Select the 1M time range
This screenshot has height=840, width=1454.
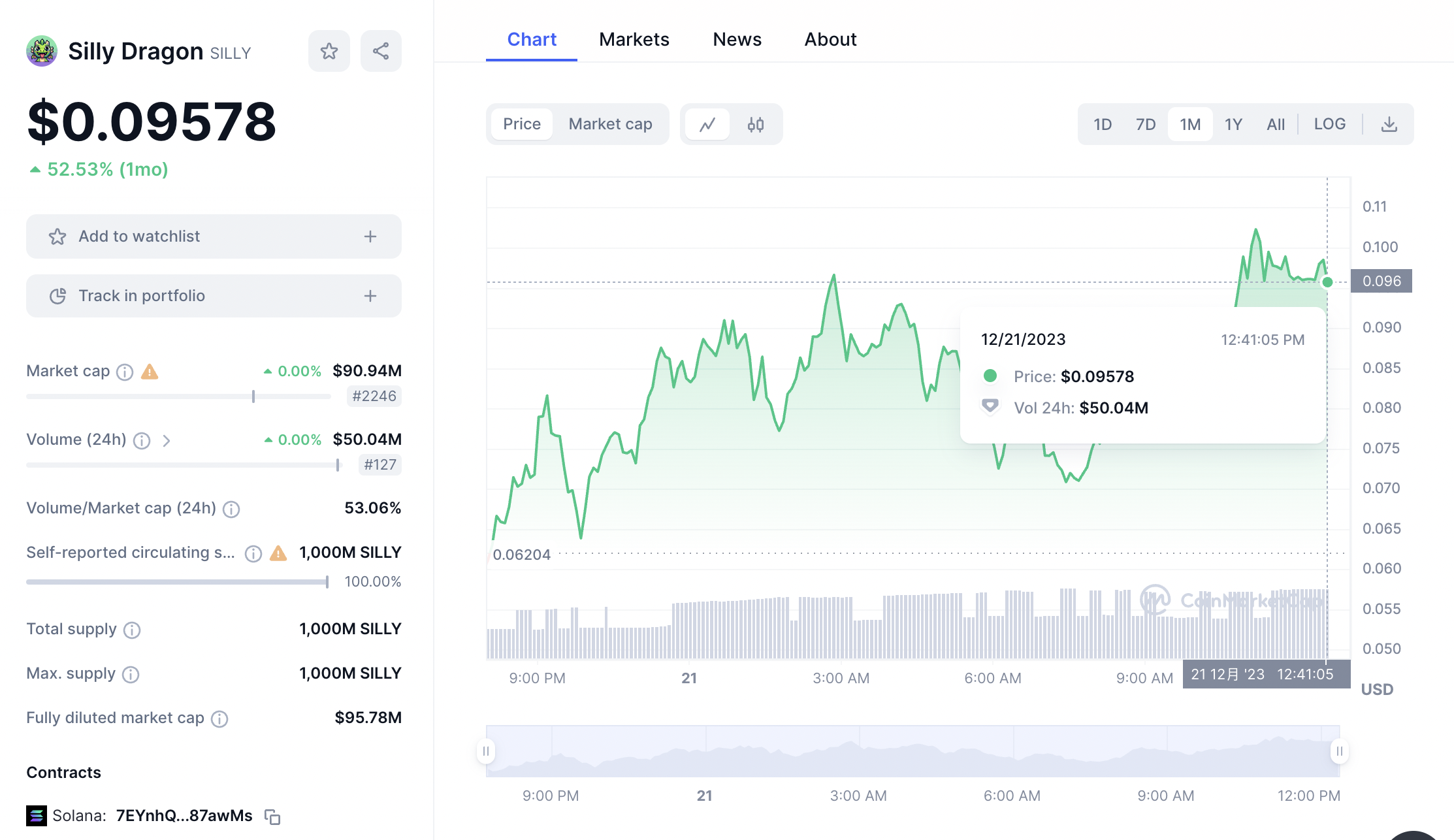tap(1190, 124)
